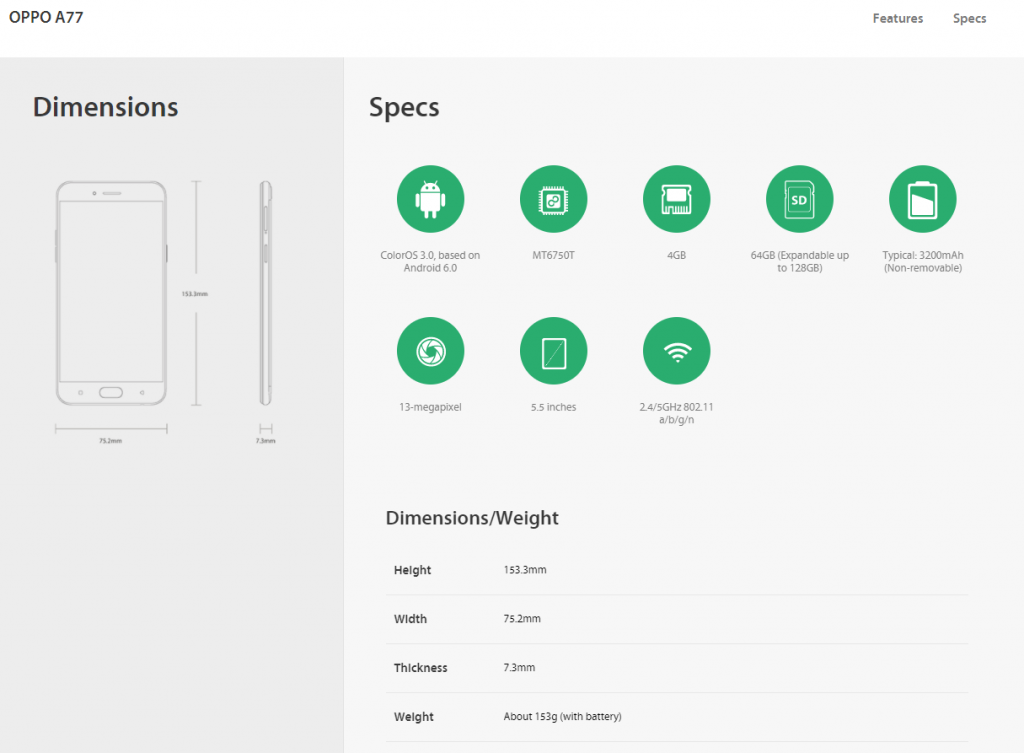Open the Features tab in header

tap(897, 18)
